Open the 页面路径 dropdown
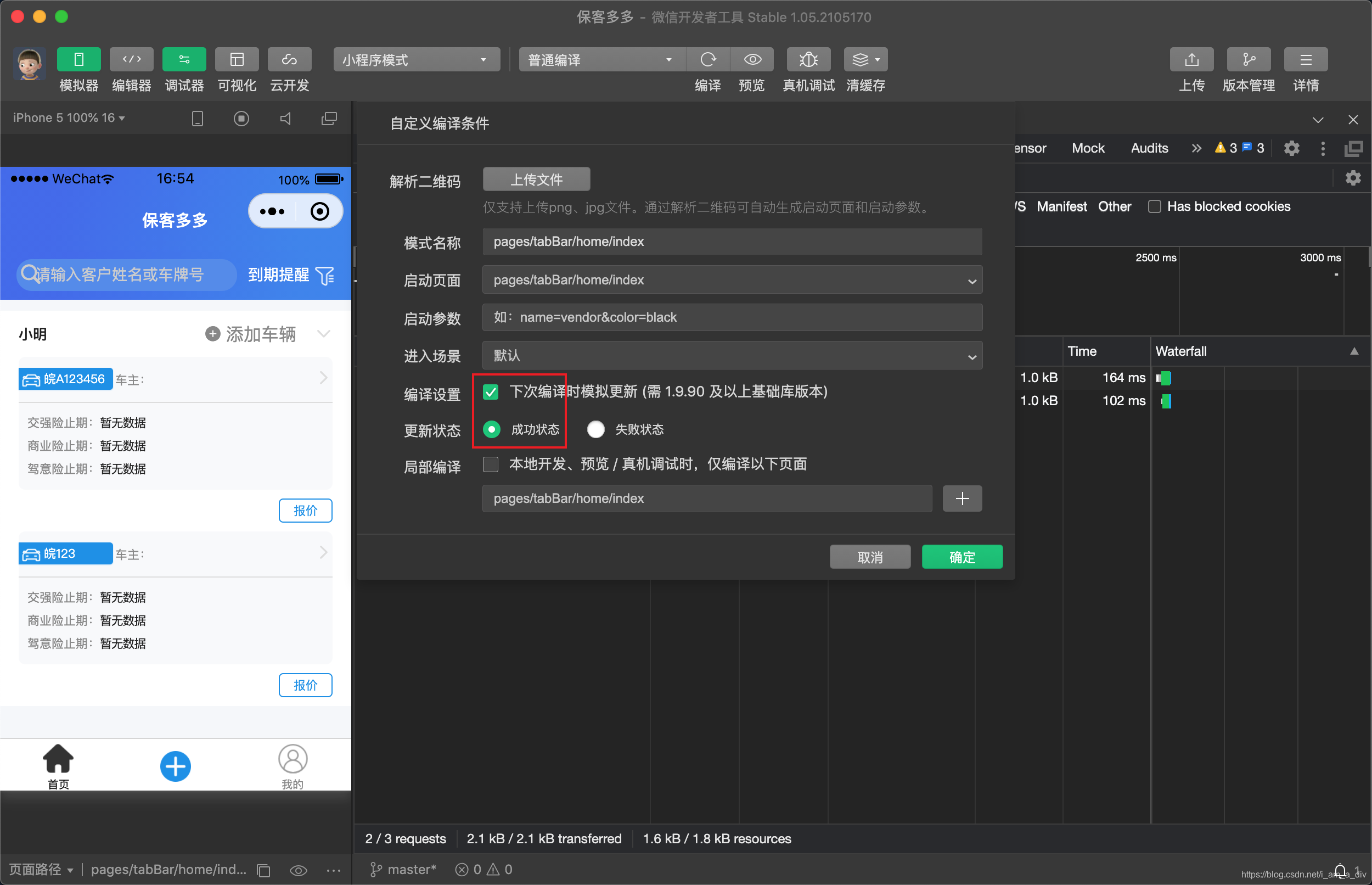This screenshot has width=1372, height=885. point(41,870)
